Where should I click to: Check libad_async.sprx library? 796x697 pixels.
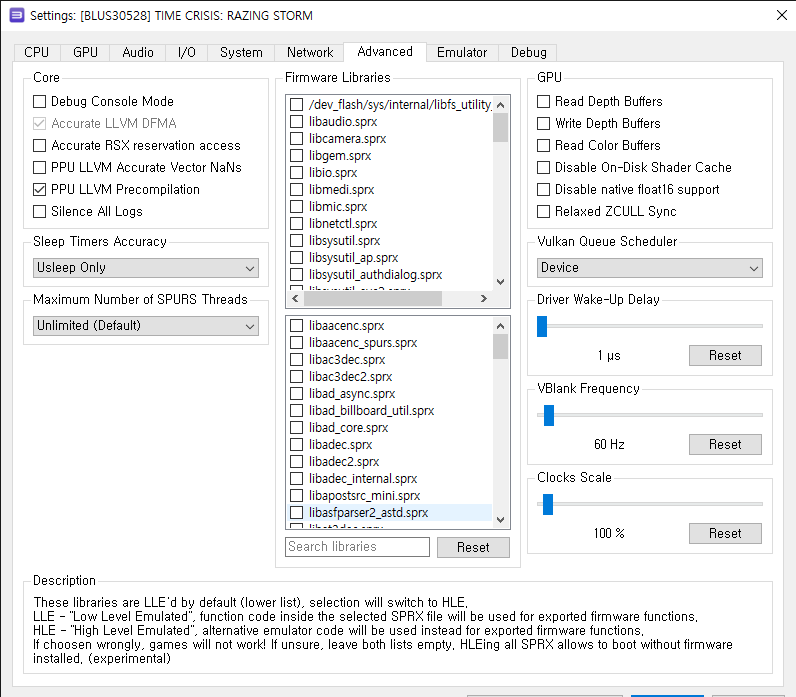point(296,393)
